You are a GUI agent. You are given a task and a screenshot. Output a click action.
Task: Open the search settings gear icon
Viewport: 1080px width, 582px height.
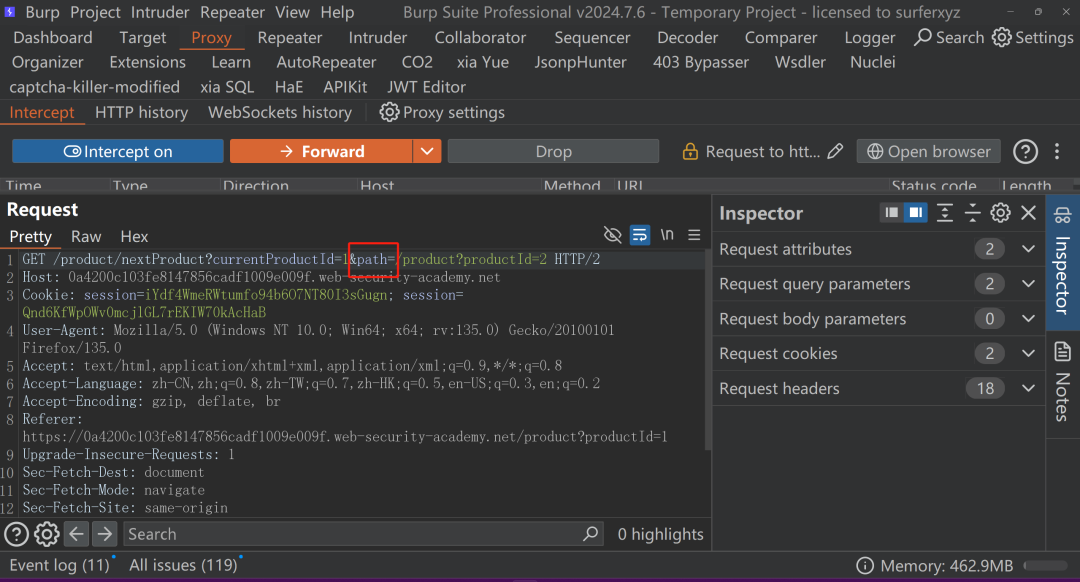pos(47,534)
